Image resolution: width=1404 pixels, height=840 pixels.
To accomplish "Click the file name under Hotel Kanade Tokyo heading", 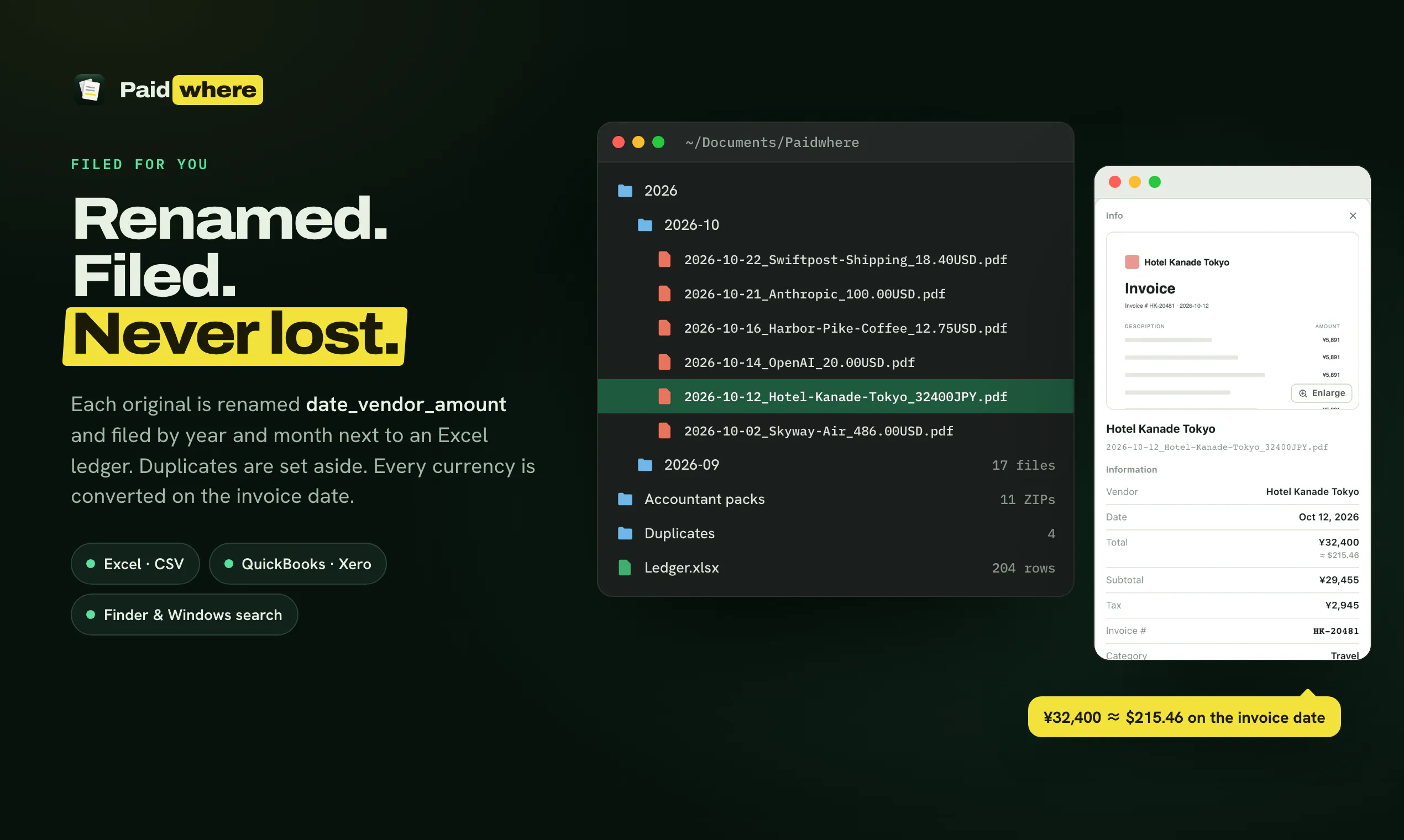I will [1217, 447].
